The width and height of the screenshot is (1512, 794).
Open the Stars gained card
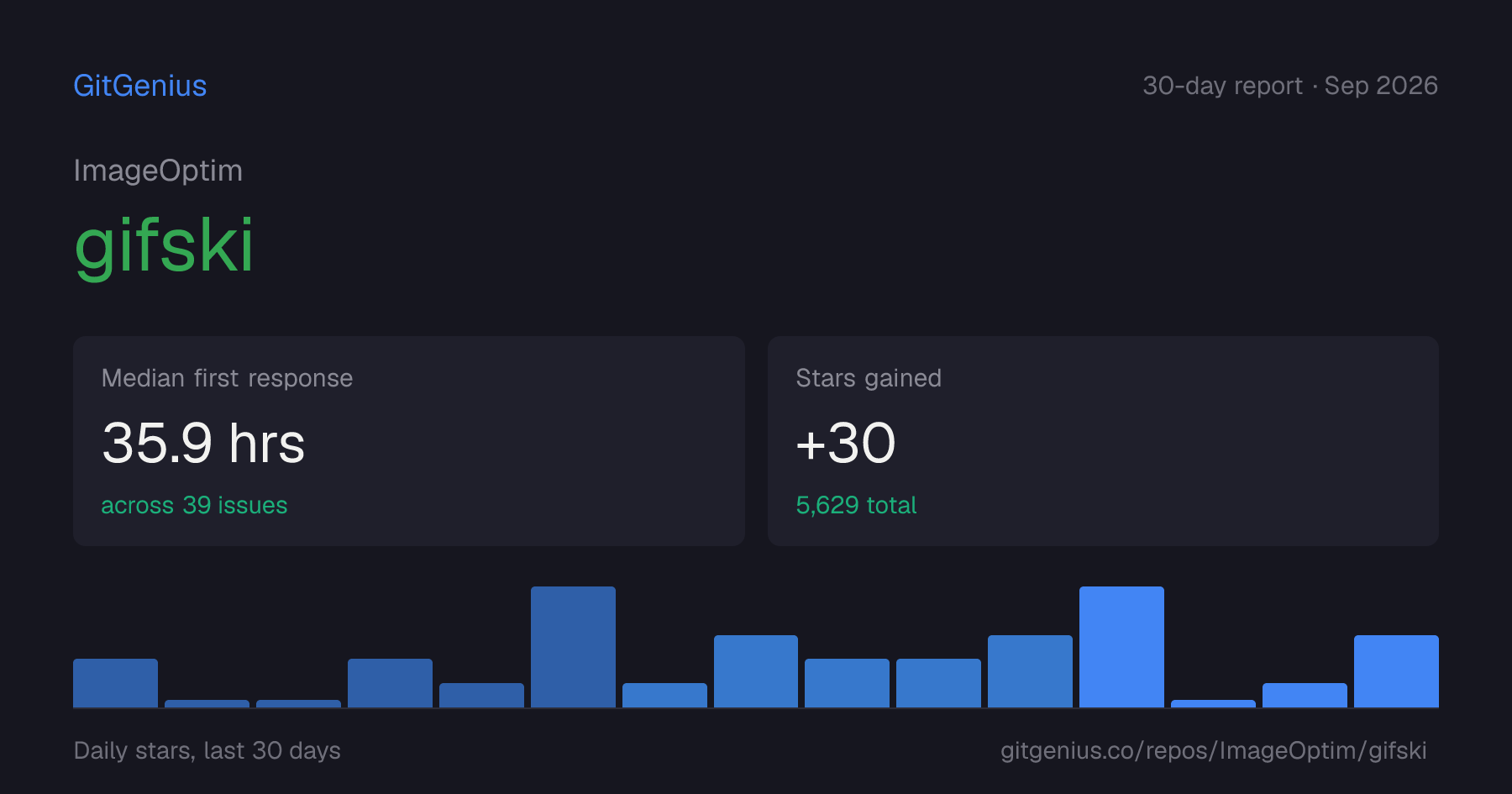[1103, 441]
